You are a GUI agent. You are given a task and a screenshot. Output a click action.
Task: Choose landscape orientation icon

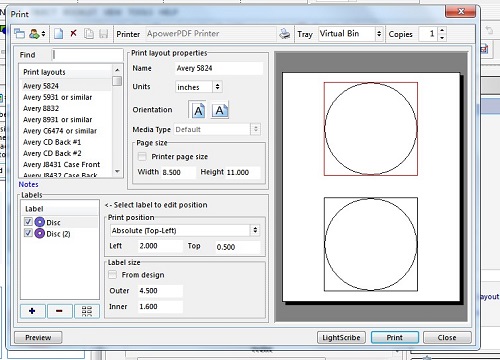tap(220, 110)
